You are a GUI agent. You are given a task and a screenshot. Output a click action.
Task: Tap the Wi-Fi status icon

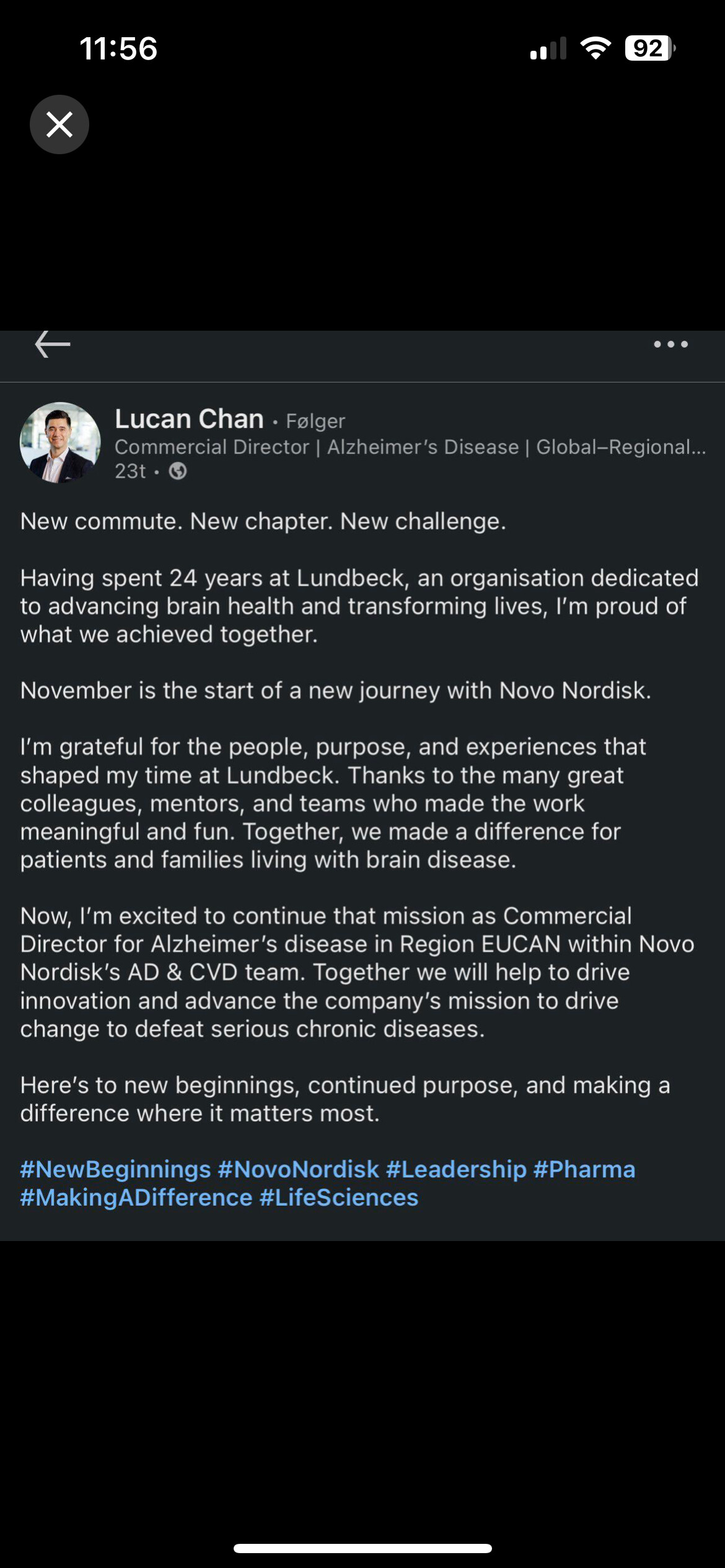(595, 48)
